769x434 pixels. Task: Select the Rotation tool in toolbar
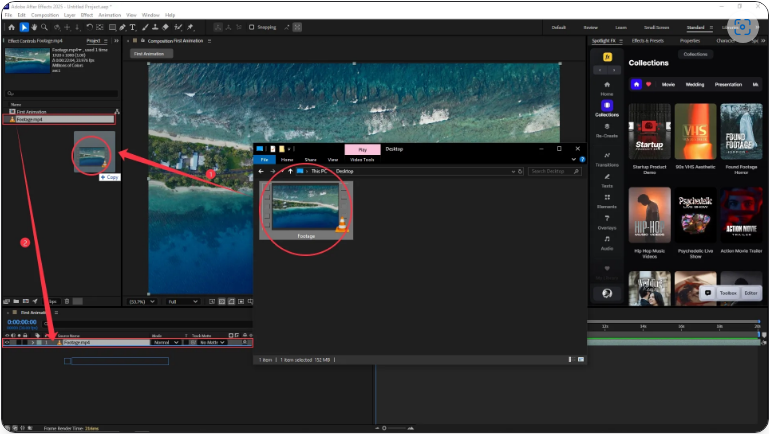89,27
